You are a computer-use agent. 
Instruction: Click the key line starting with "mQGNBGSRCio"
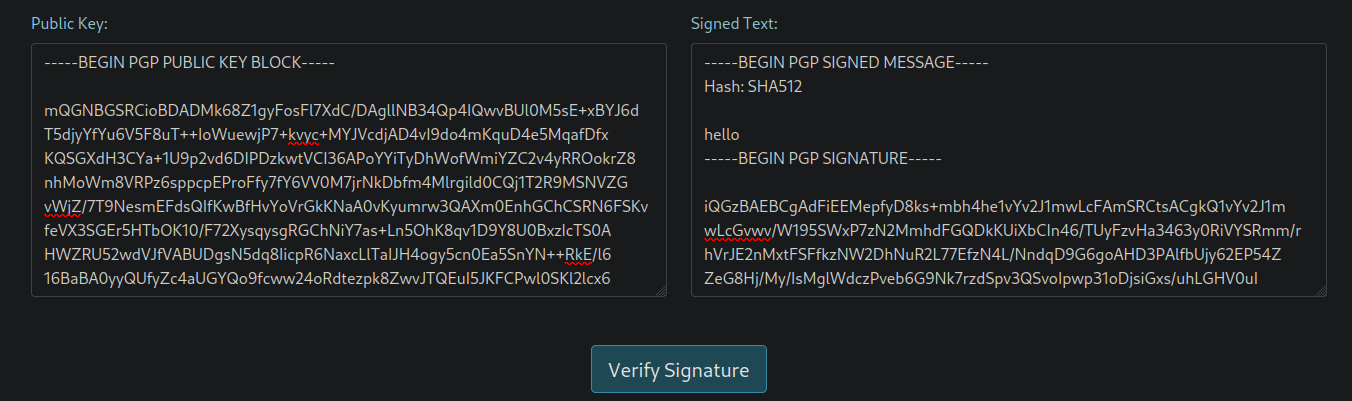pos(341,111)
